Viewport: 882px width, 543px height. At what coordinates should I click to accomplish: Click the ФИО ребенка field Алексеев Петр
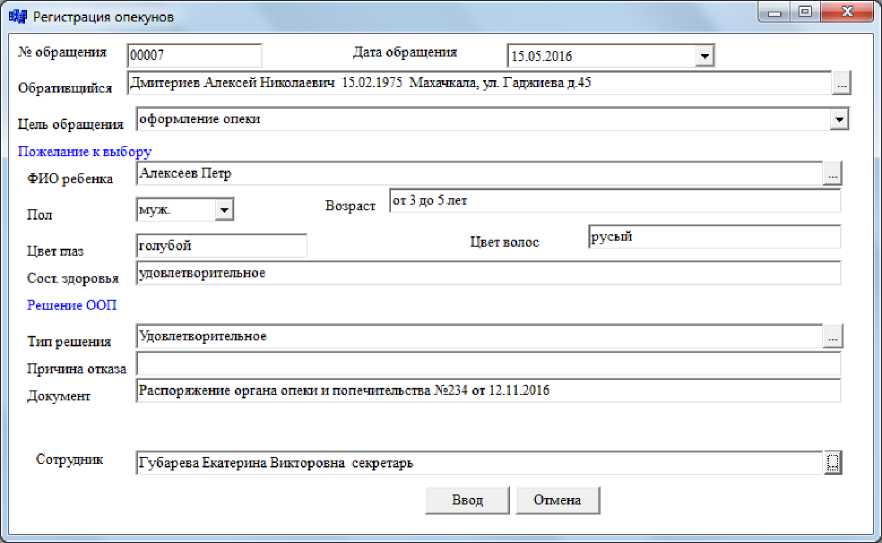click(x=480, y=173)
